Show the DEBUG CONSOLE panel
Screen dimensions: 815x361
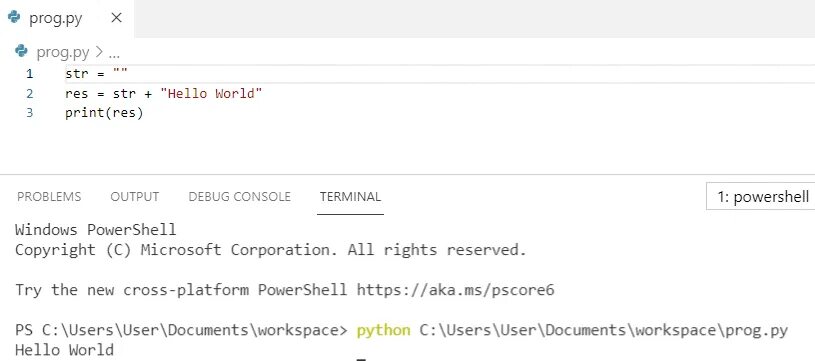240,197
